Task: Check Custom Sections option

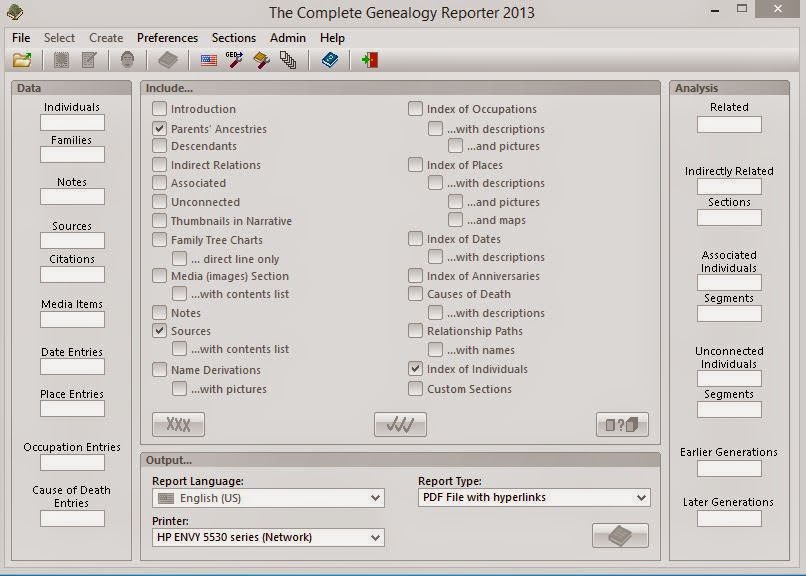Action: point(415,388)
